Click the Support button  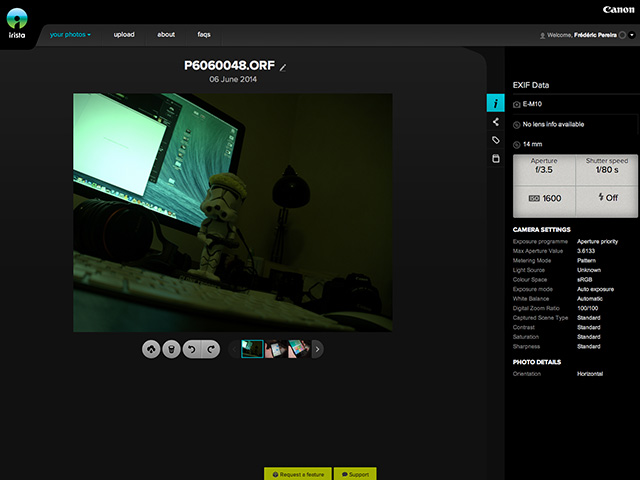[x=355, y=474]
